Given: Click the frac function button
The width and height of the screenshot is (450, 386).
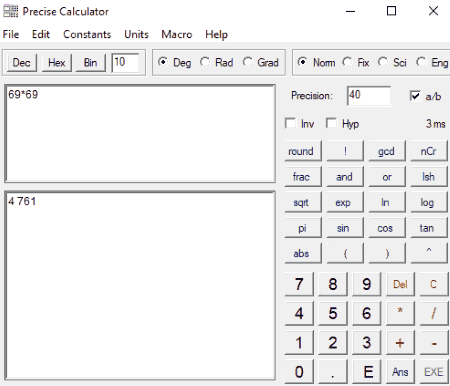Looking at the screenshot, I should pyautogui.click(x=303, y=176).
